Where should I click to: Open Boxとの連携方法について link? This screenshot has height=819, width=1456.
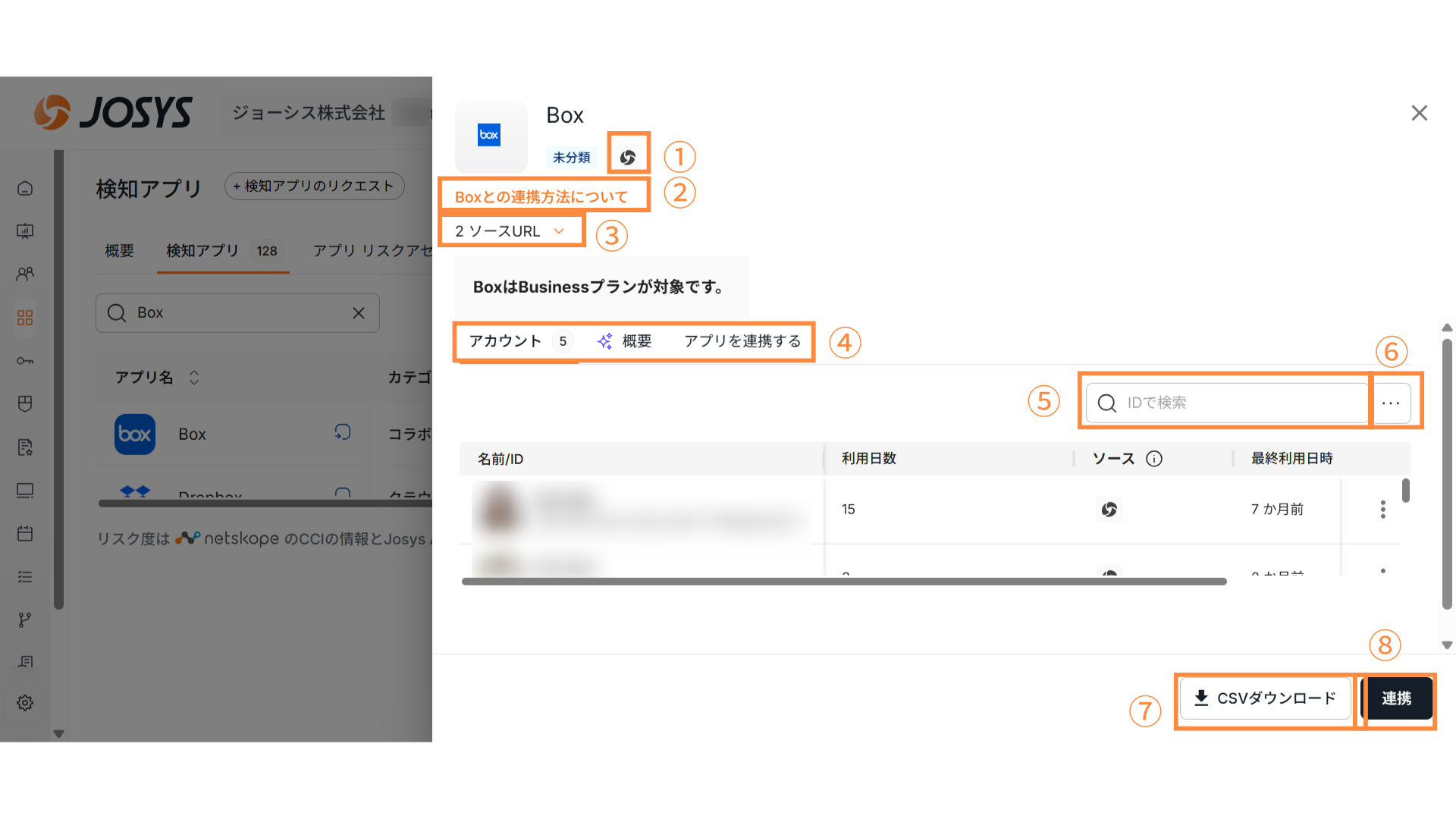point(541,197)
